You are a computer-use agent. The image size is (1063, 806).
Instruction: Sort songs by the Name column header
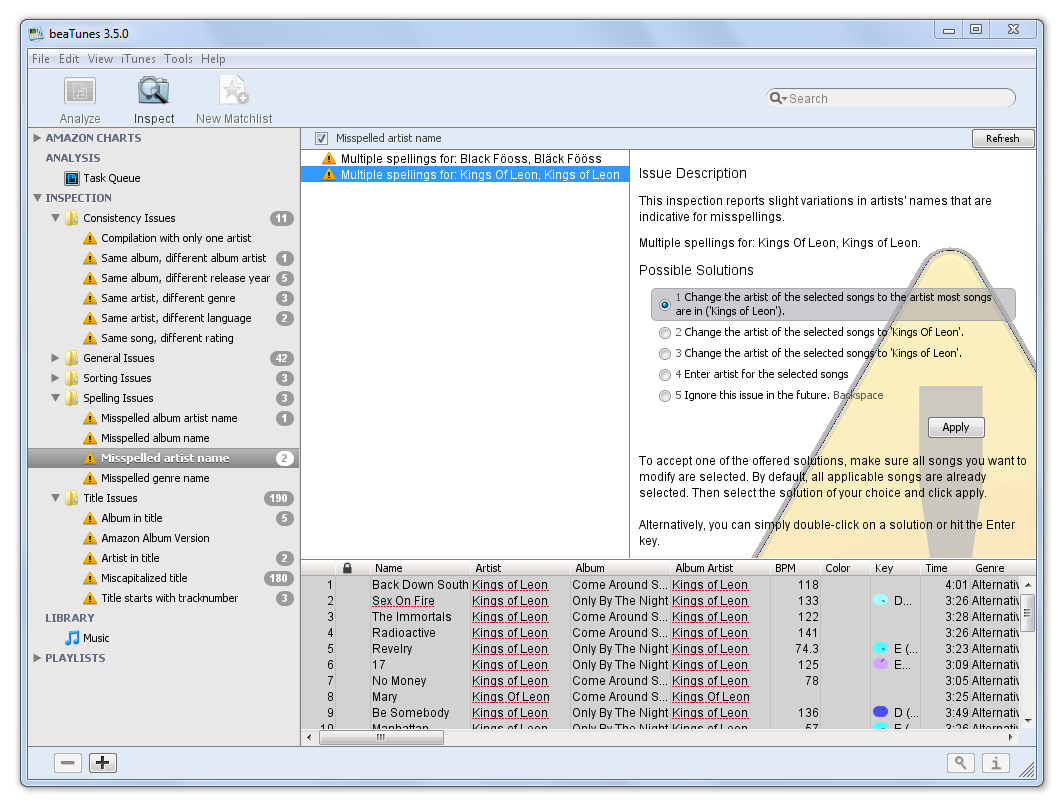pyautogui.click(x=420, y=568)
